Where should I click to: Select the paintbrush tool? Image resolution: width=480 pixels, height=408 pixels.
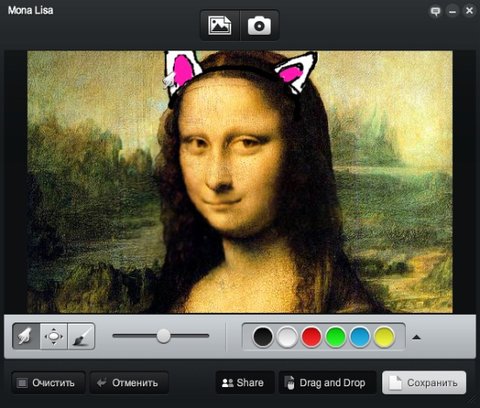pos(81,336)
